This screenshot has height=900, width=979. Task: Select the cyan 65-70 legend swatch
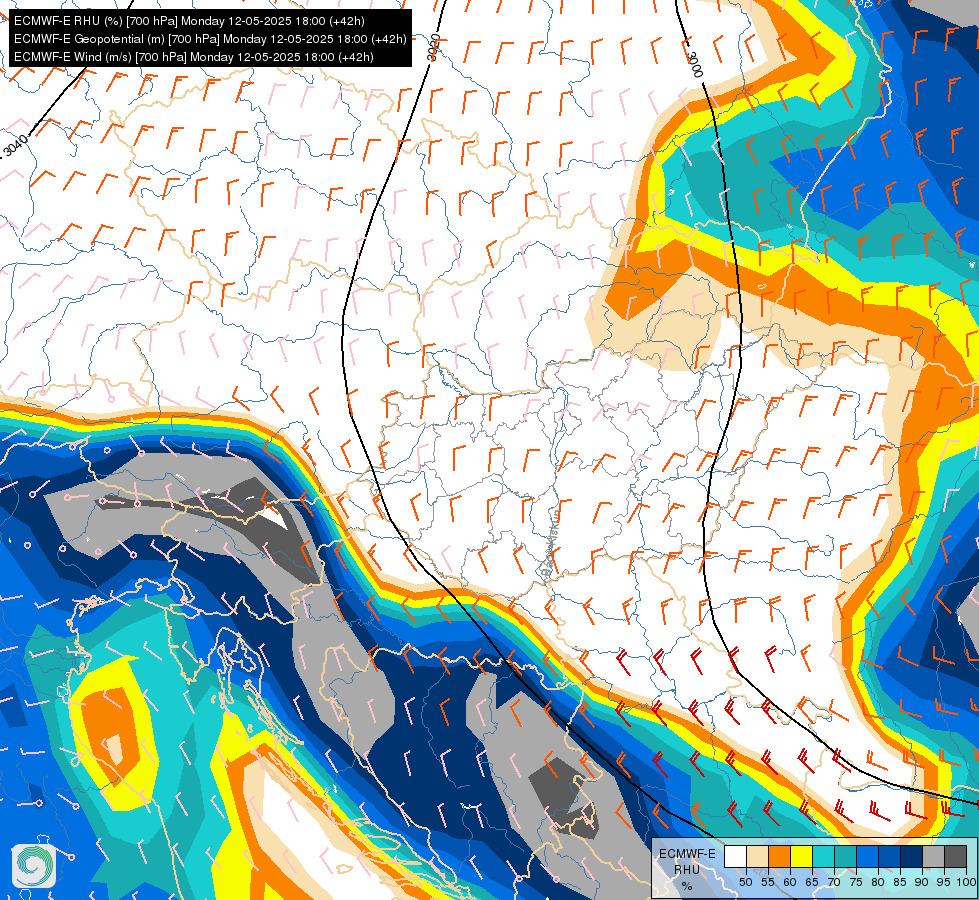(x=823, y=857)
